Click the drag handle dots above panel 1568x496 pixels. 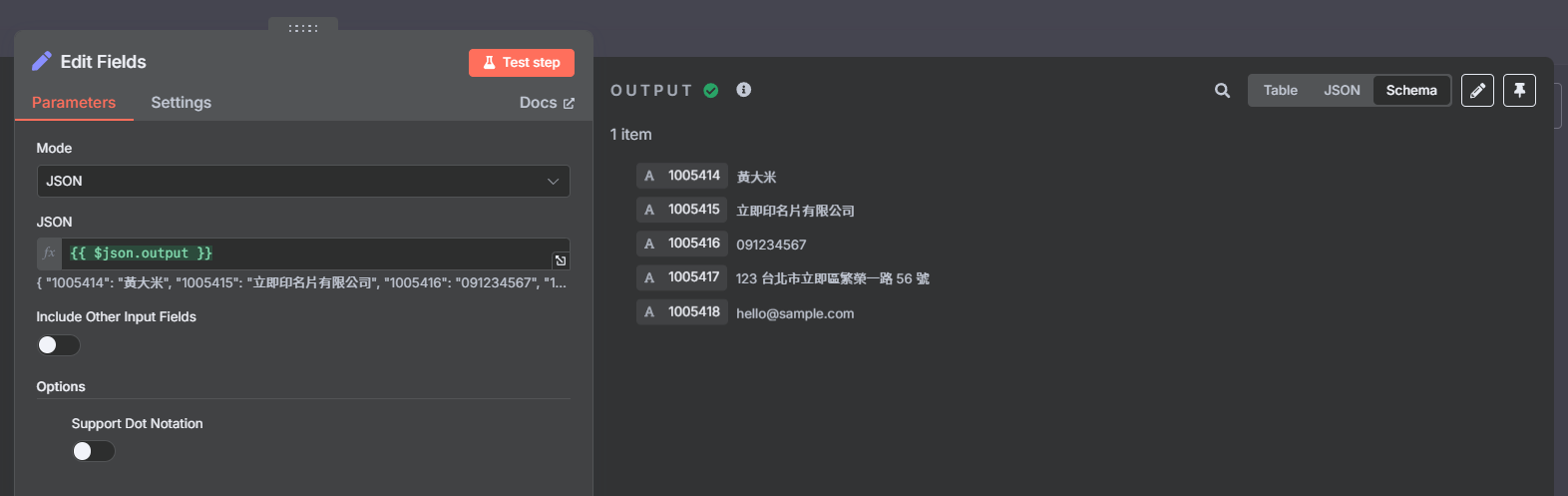[x=303, y=28]
